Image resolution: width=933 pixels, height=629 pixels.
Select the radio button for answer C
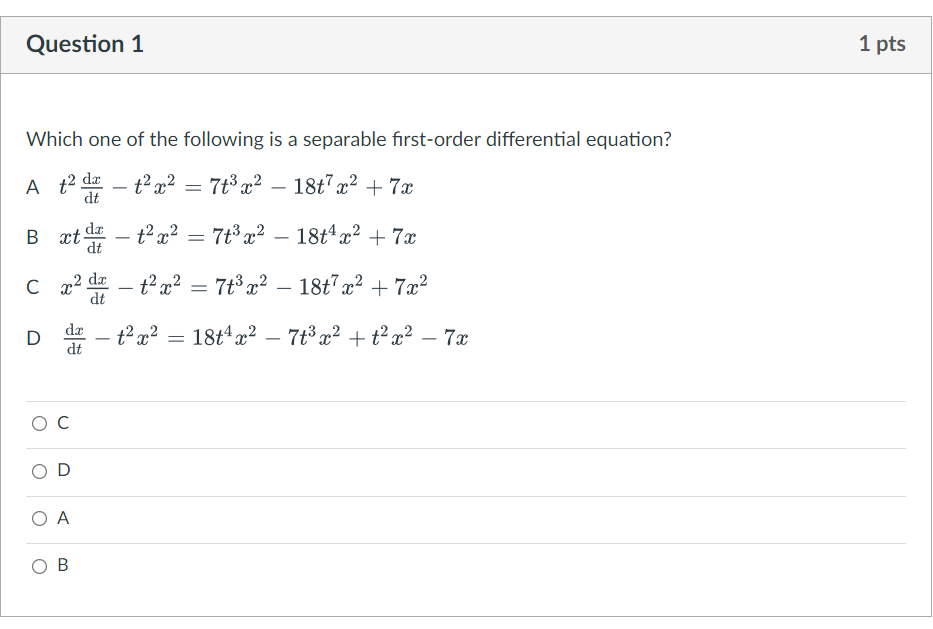38,423
